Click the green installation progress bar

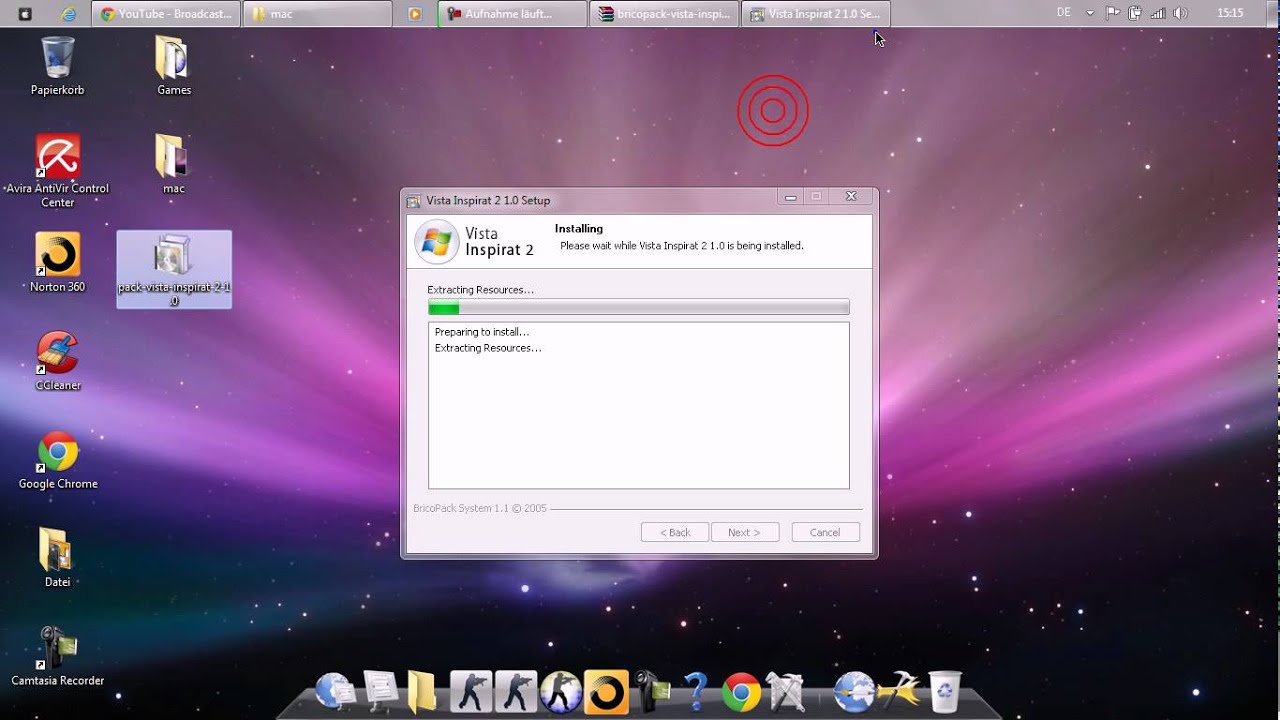tap(639, 308)
